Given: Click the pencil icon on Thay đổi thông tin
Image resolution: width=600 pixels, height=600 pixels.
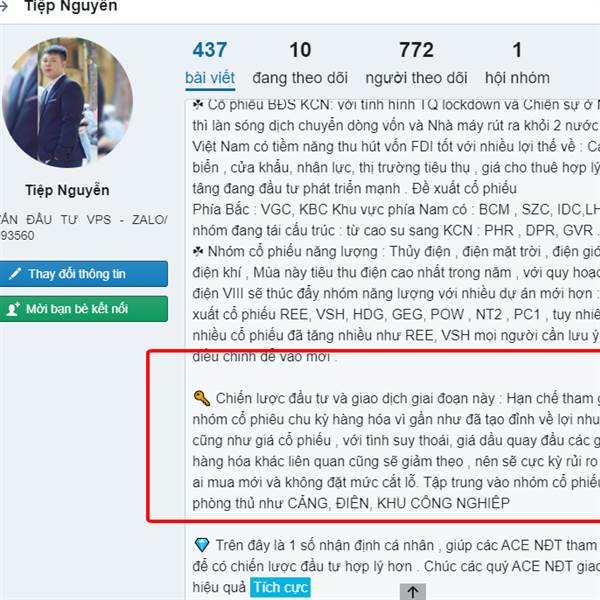Looking at the screenshot, I should (15, 274).
